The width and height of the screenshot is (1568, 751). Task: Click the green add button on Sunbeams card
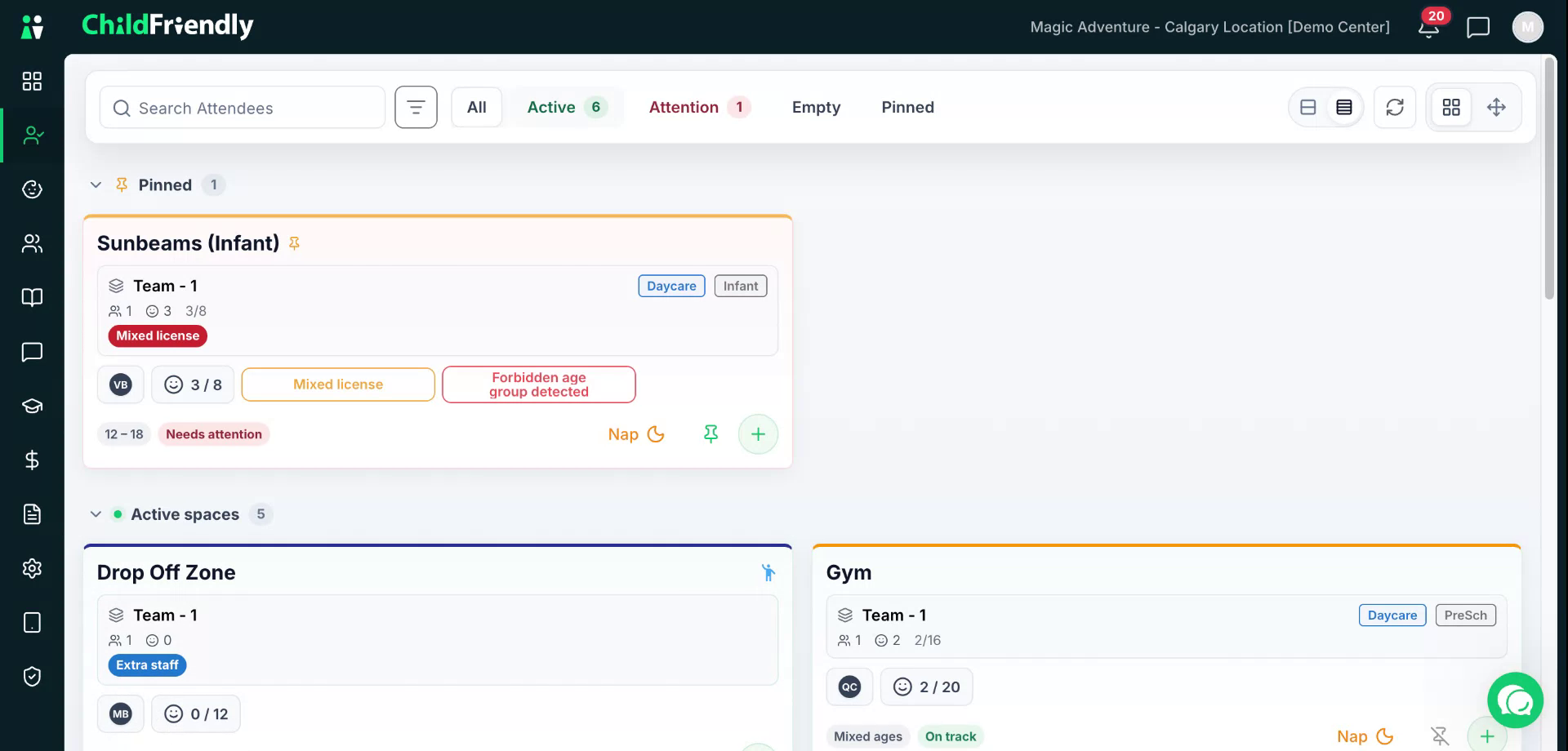(758, 434)
